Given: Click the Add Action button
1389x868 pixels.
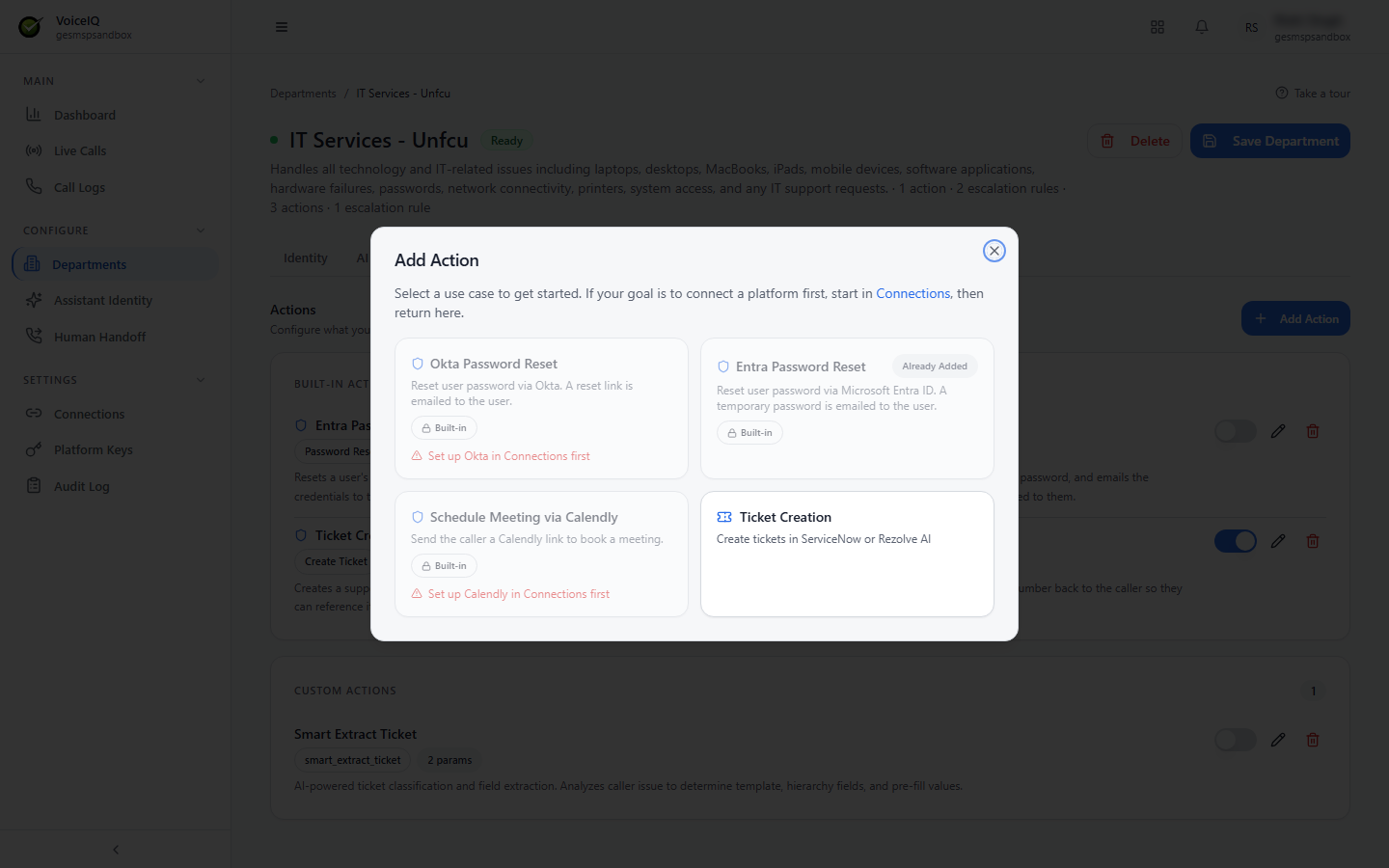Looking at the screenshot, I should coord(1295,318).
